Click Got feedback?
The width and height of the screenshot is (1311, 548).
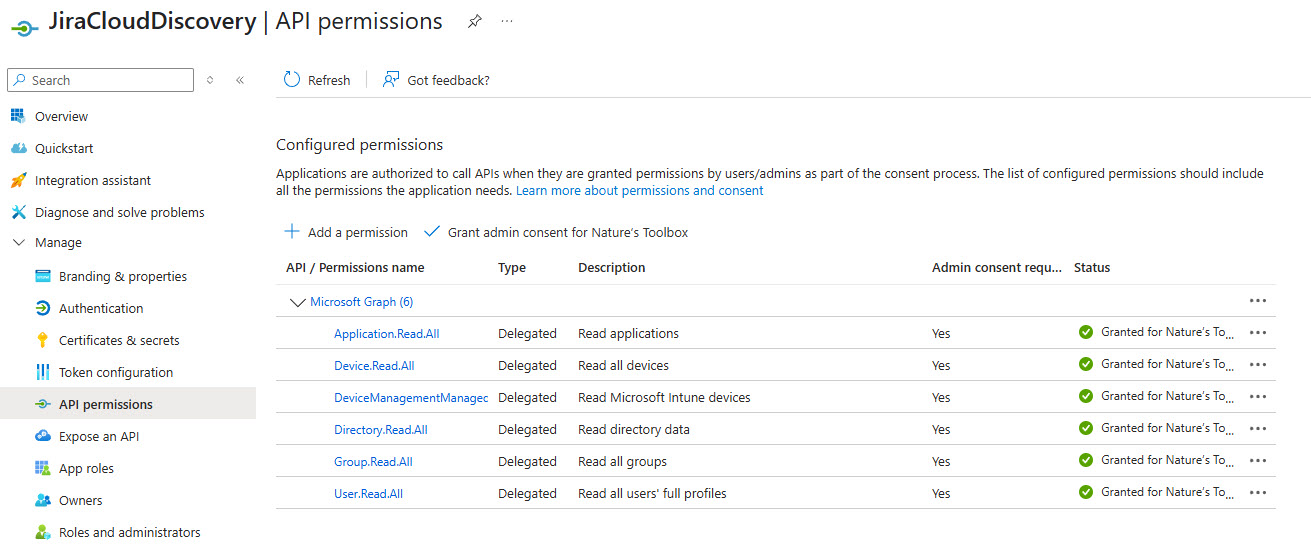coord(436,80)
